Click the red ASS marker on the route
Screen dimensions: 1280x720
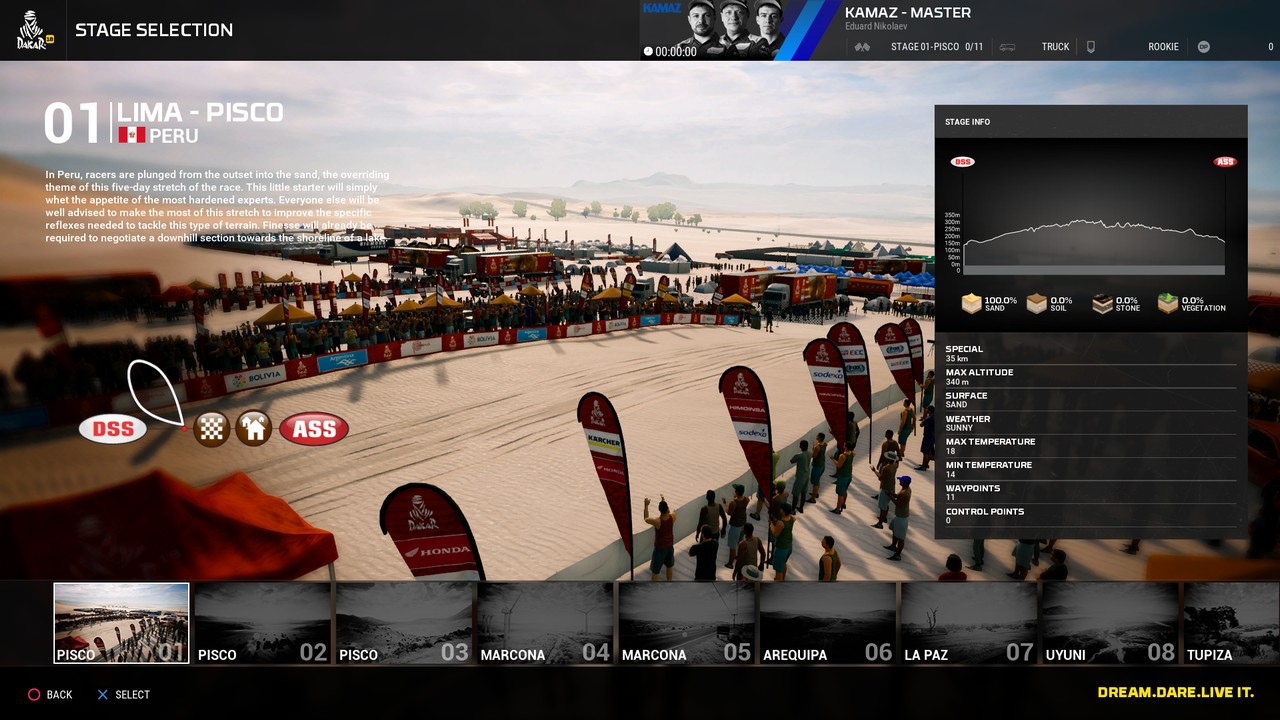(x=314, y=429)
